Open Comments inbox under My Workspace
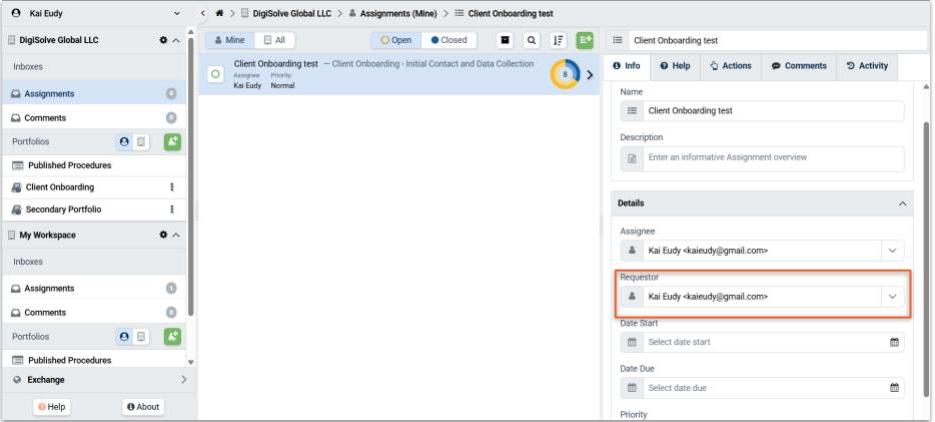Image resolution: width=935 pixels, height=422 pixels. [94, 312]
